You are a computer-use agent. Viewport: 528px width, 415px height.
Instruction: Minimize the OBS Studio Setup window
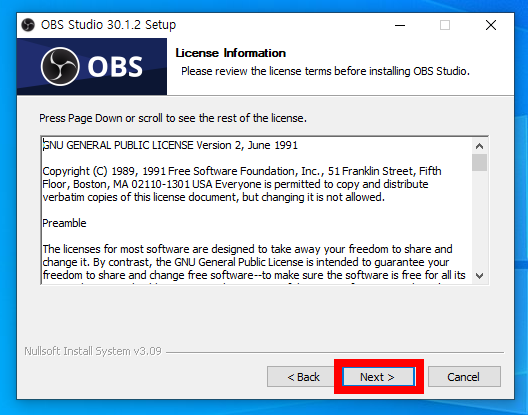coord(400,25)
